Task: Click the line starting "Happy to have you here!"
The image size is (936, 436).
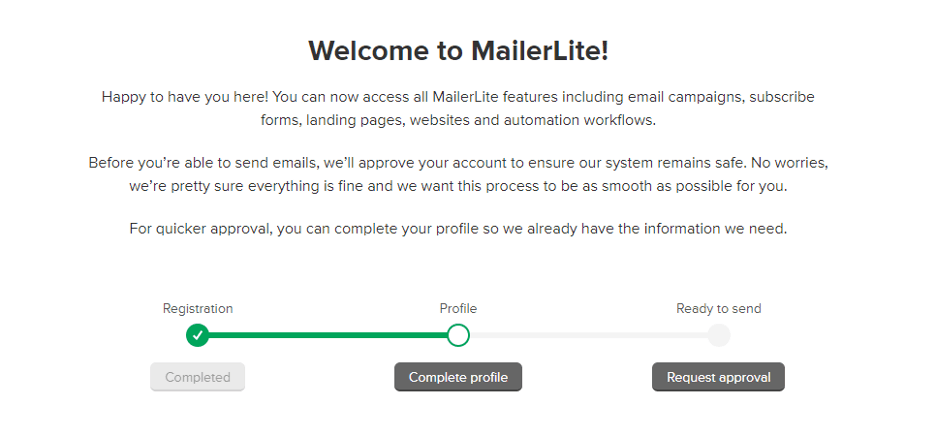Action: coord(458,97)
